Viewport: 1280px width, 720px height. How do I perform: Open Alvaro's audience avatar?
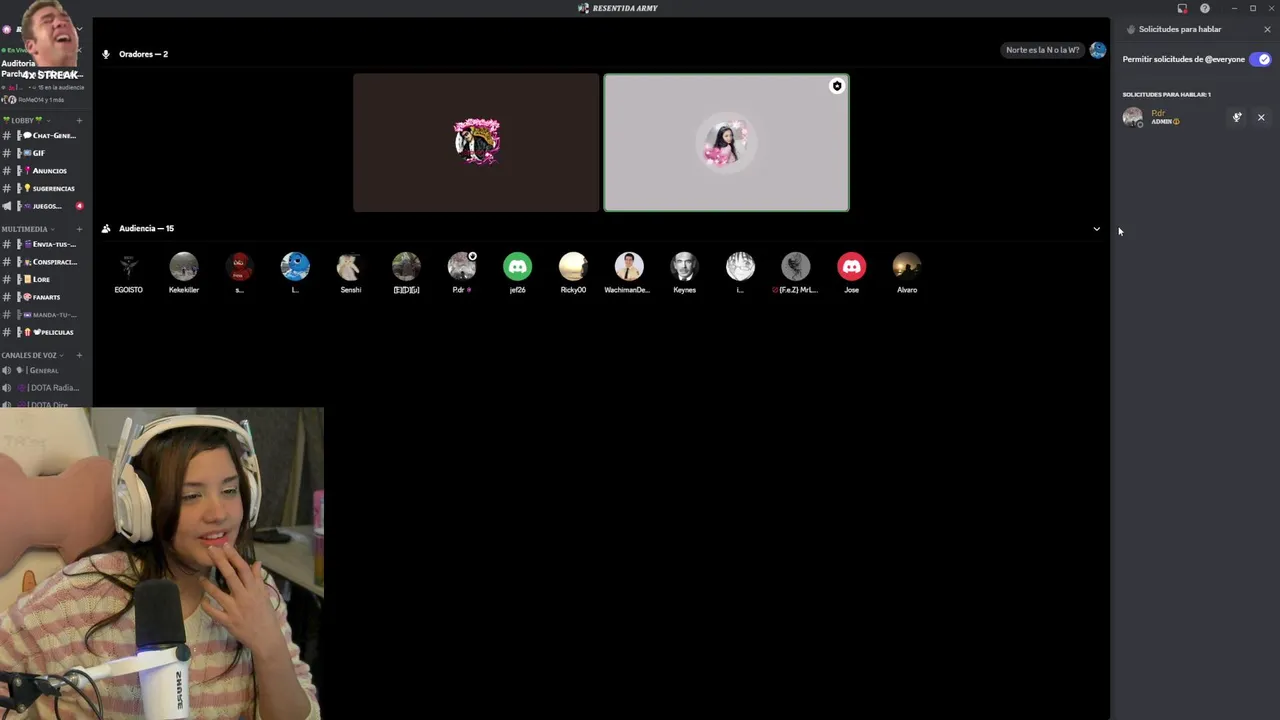907,266
